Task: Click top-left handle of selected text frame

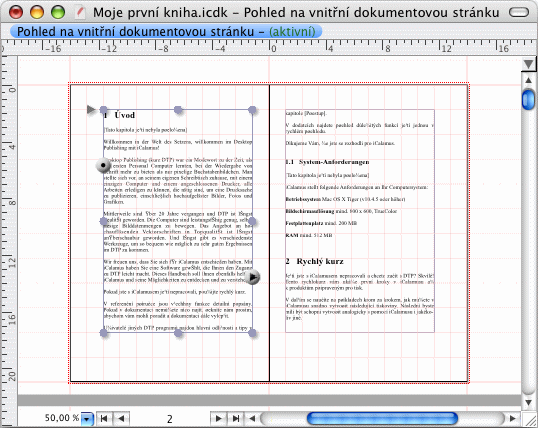Action: coord(103,110)
